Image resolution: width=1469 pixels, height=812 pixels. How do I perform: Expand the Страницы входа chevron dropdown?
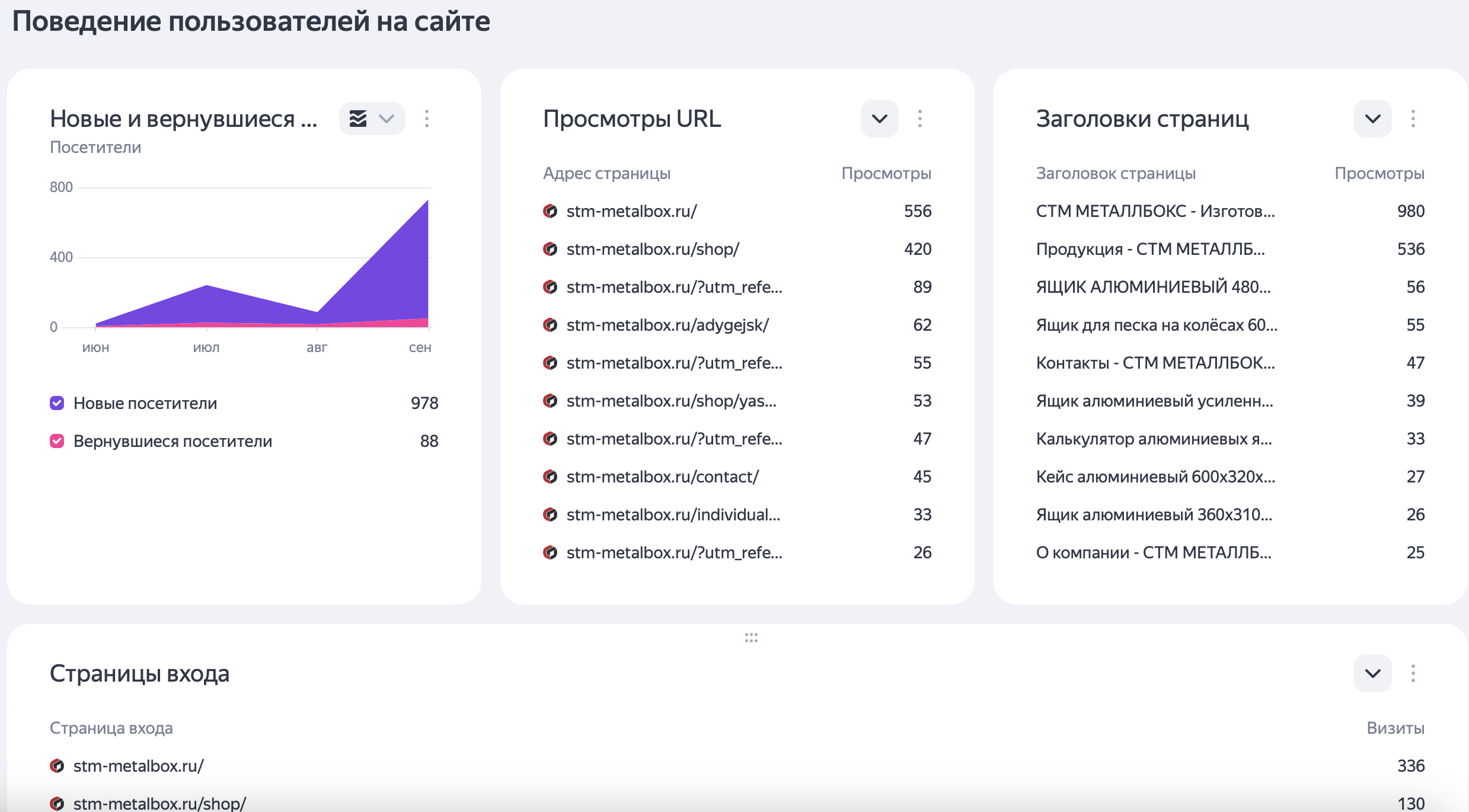tap(1373, 673)
